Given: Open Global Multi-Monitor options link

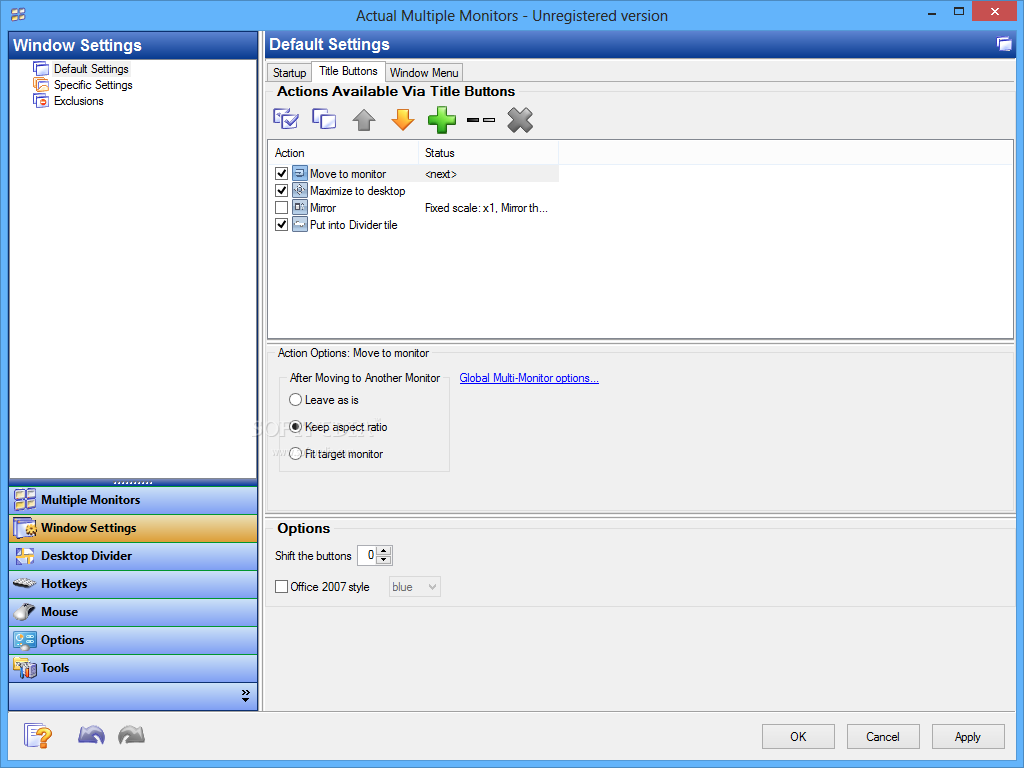Looking at the screenshot, I should 529,378.
